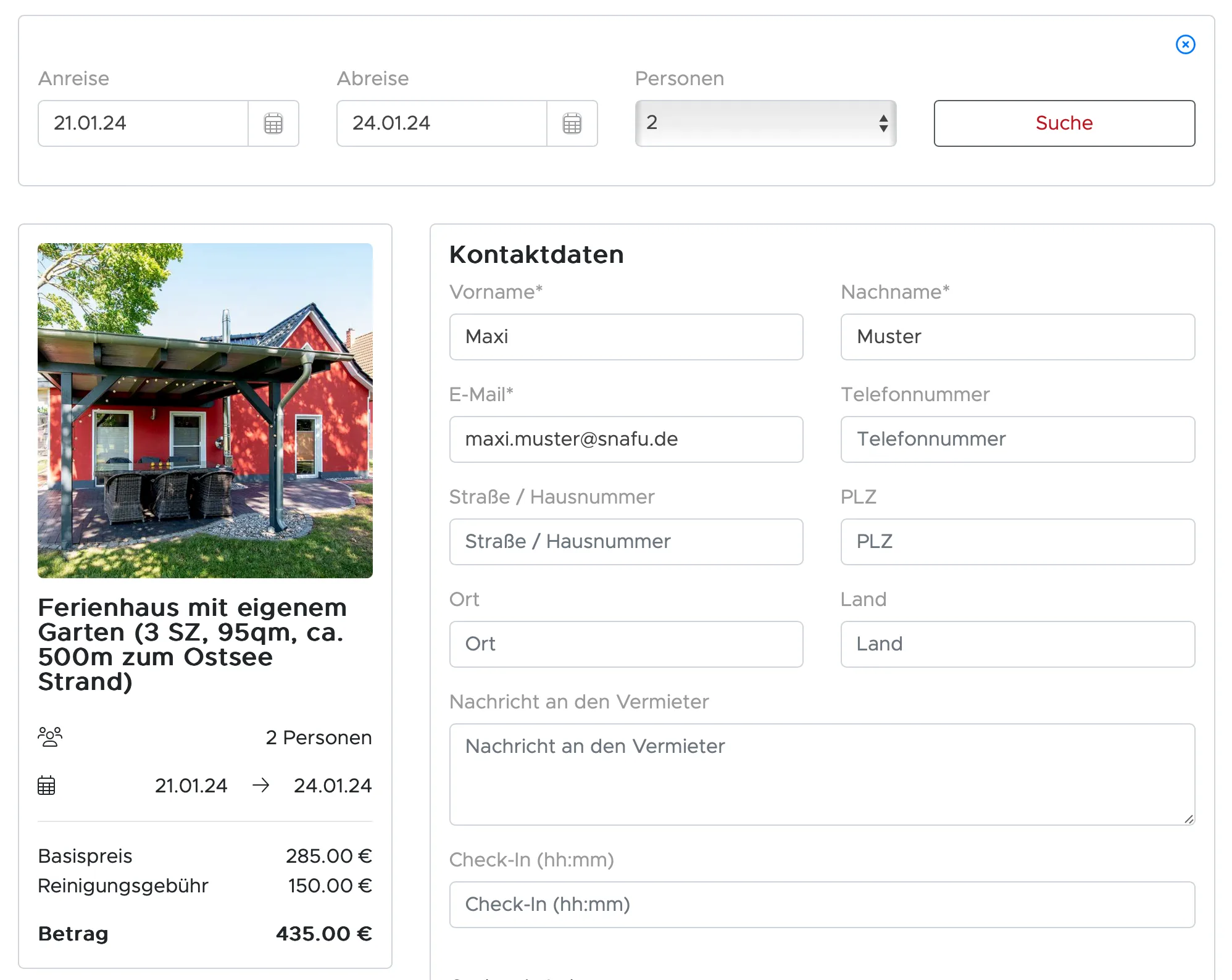Click the E-Mail input field
Screen dimensions: 1232x980
click(x=626, y=439)
